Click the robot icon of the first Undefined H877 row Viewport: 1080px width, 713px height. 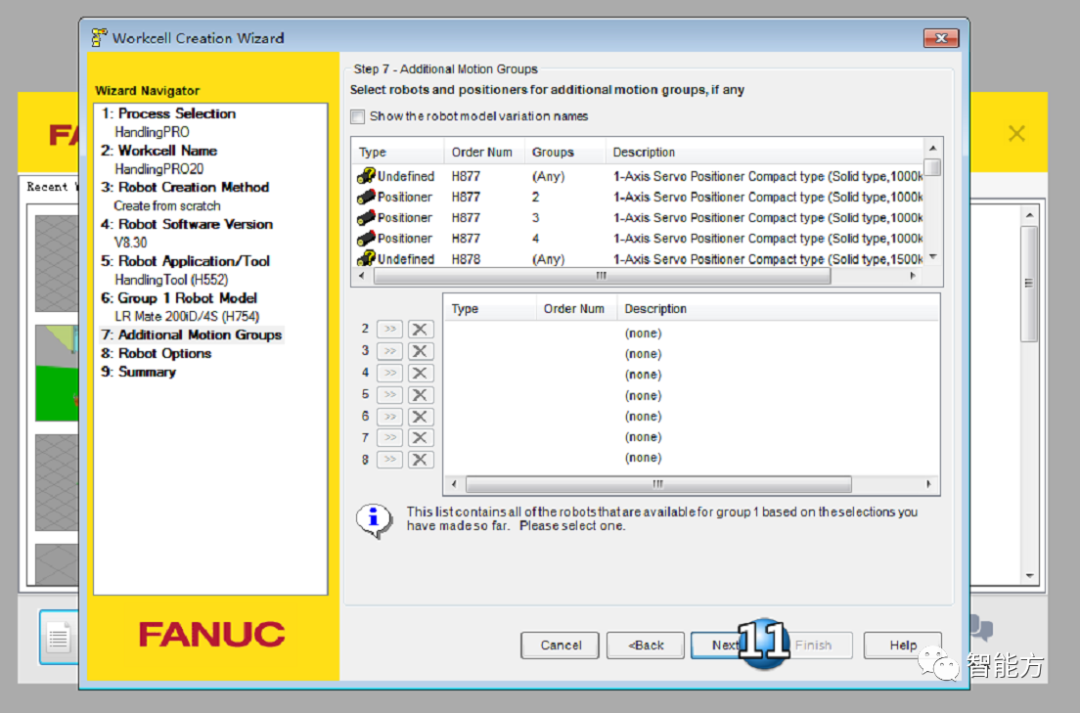coord(366,176)
